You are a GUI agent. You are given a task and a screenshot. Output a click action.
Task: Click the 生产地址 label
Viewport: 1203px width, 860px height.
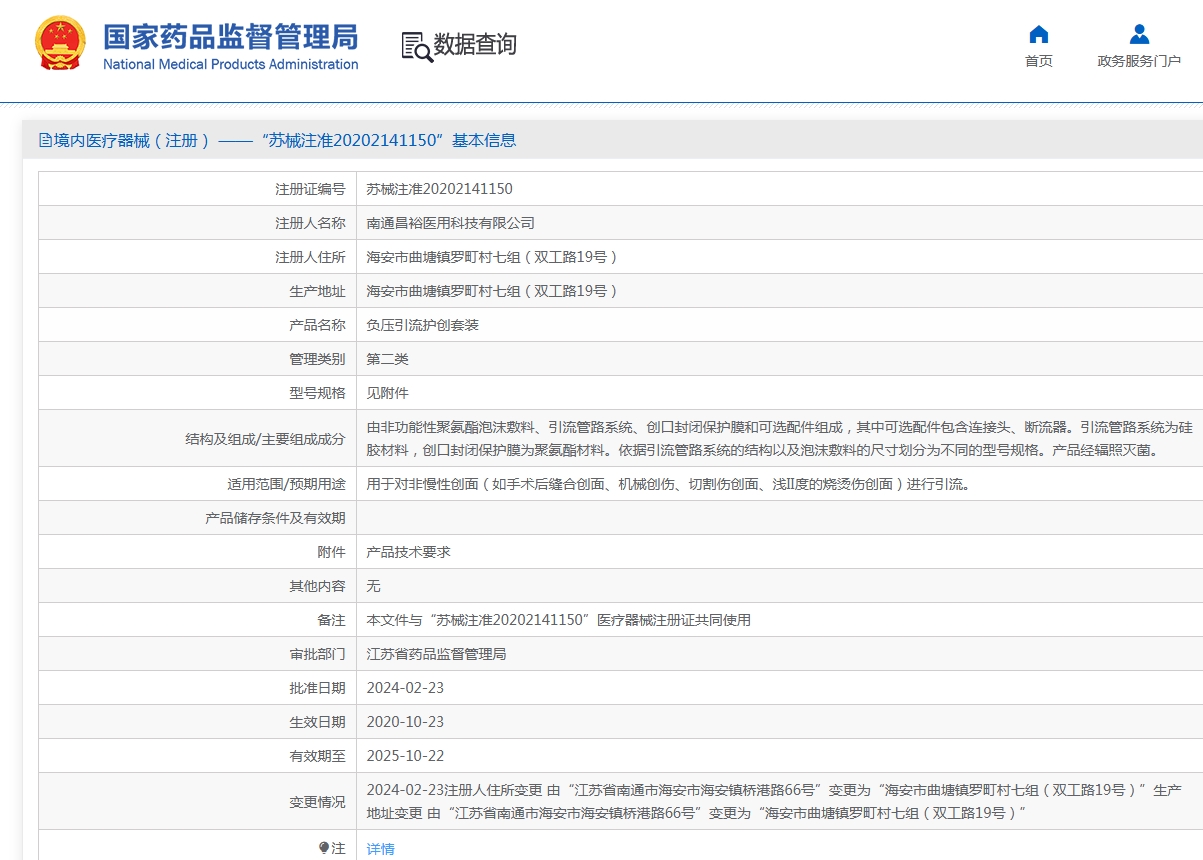click(317, 291)
